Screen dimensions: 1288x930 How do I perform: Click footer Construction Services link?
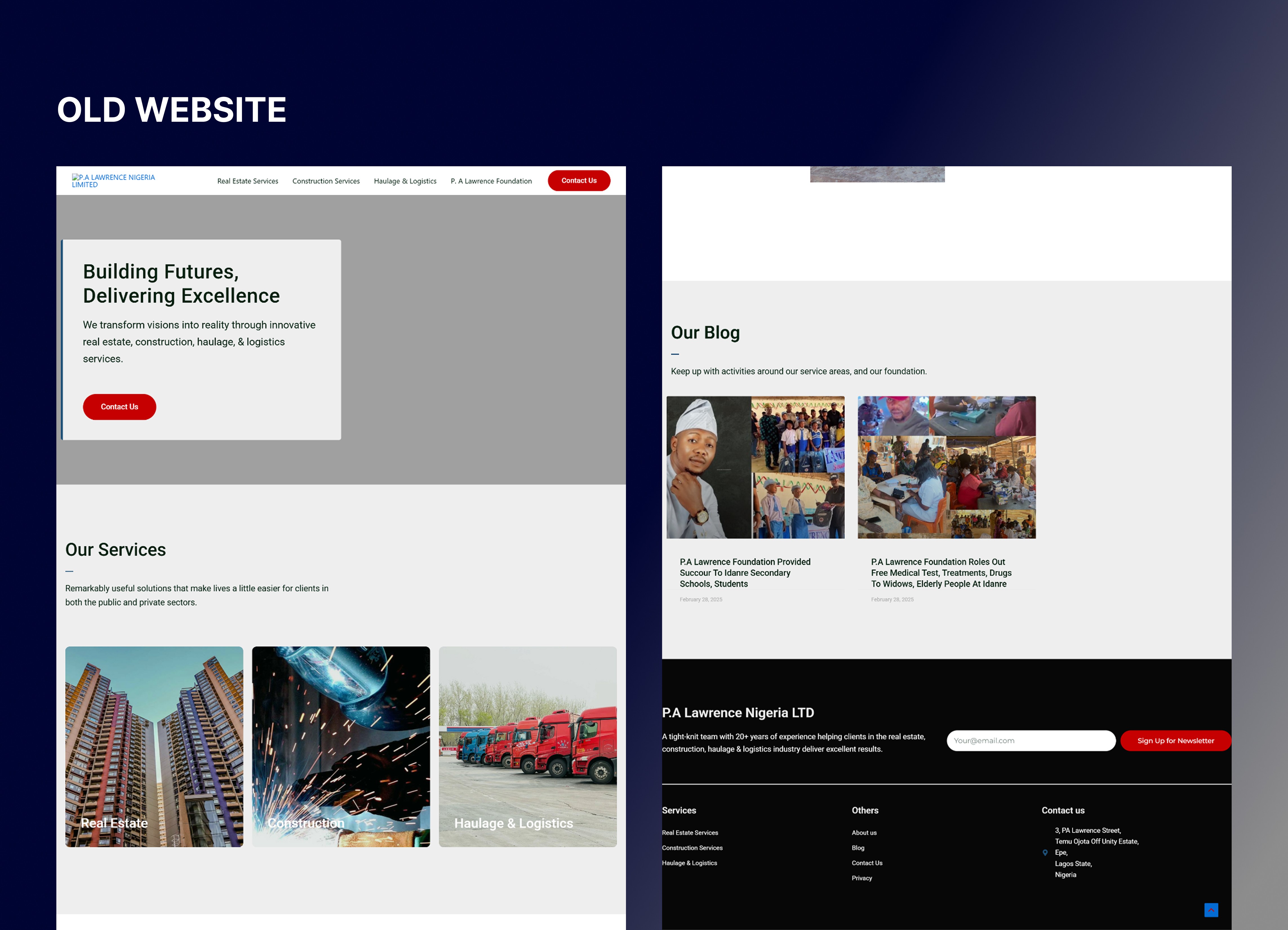pos(692,848)
